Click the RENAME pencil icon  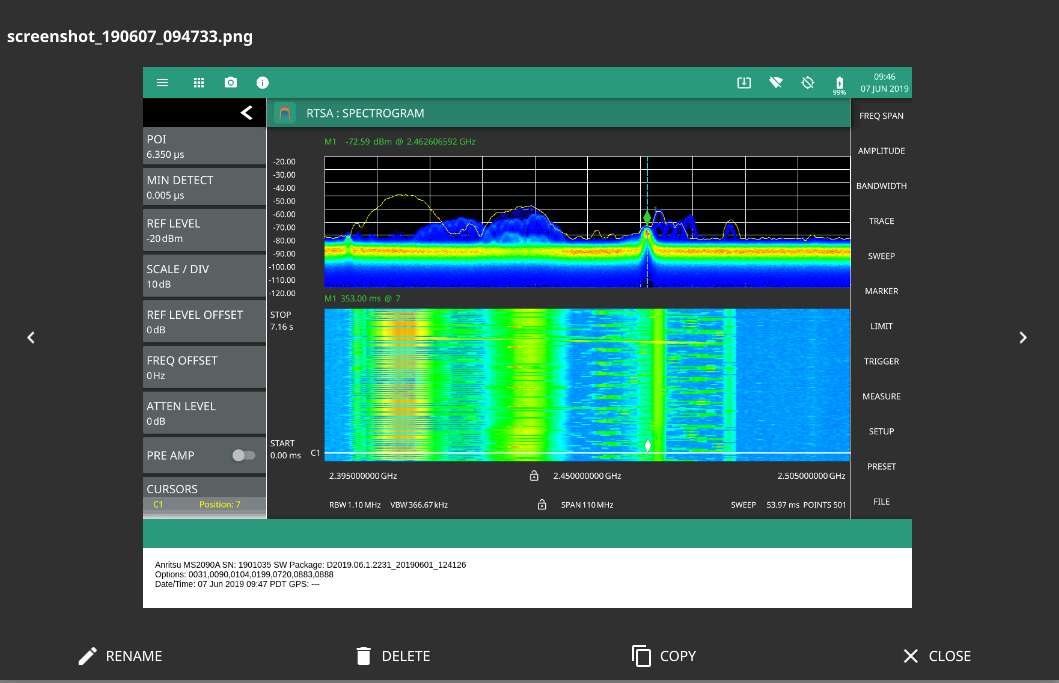click(88, 656)
